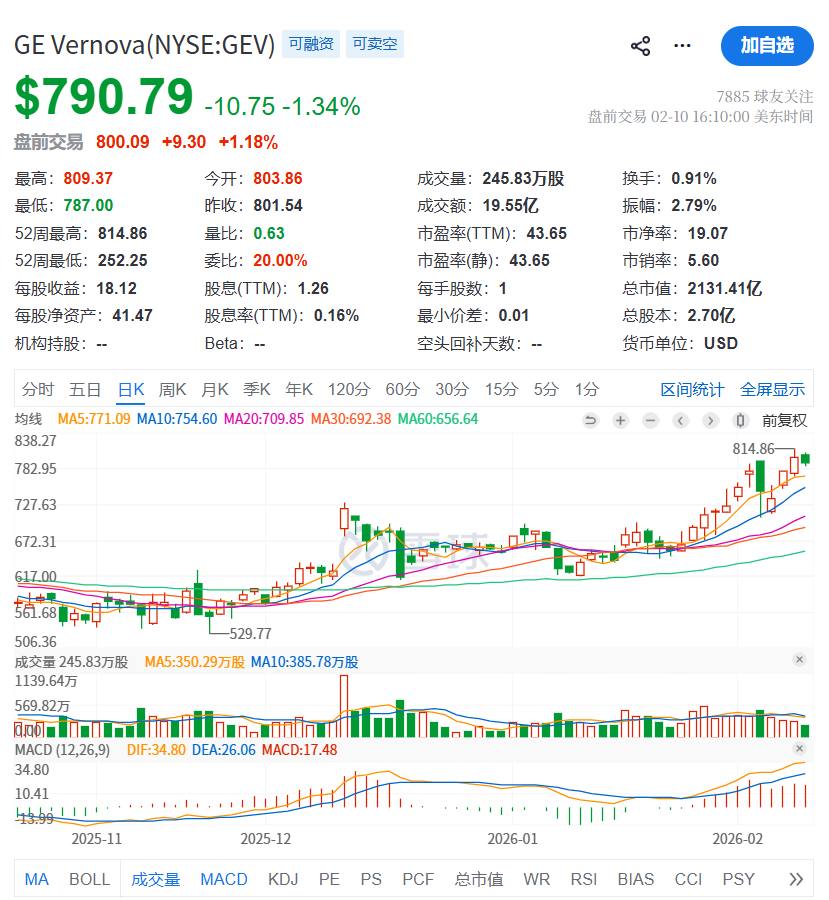Select the 年K chart tab
Viewport: 829px width, 900px height.
tap(299, 390)
